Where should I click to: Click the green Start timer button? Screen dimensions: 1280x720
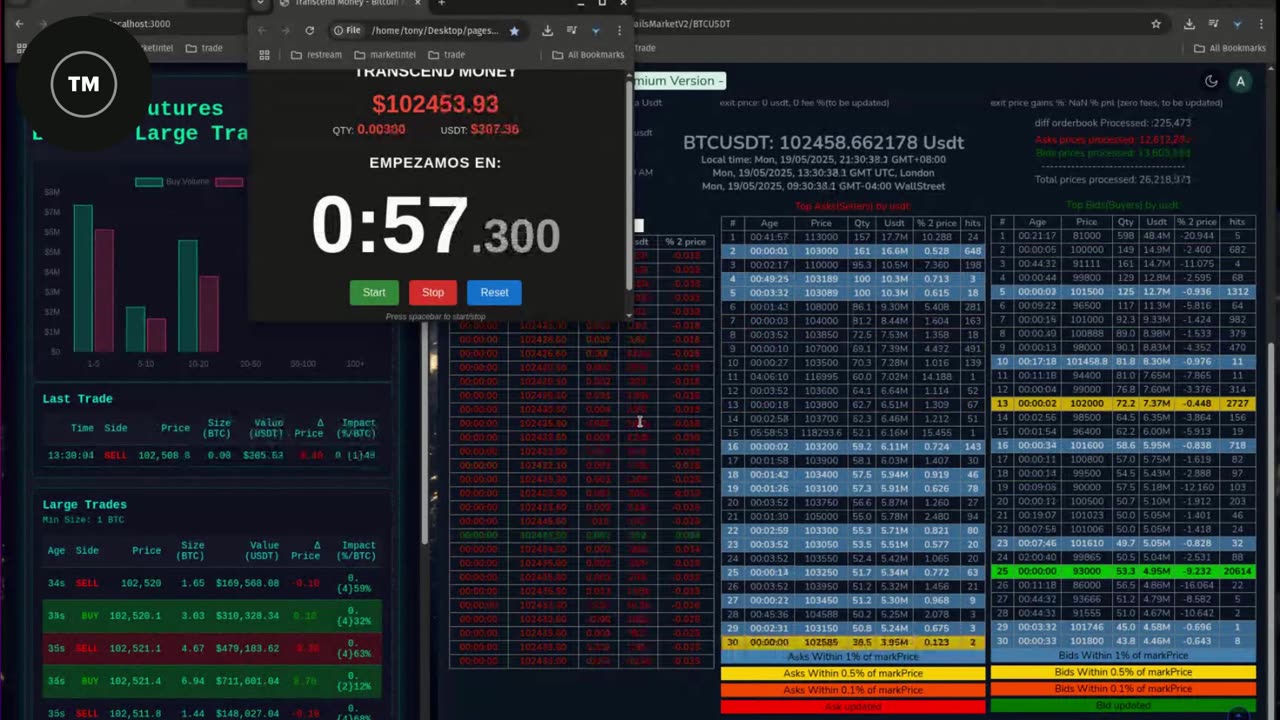coord(374,292)
